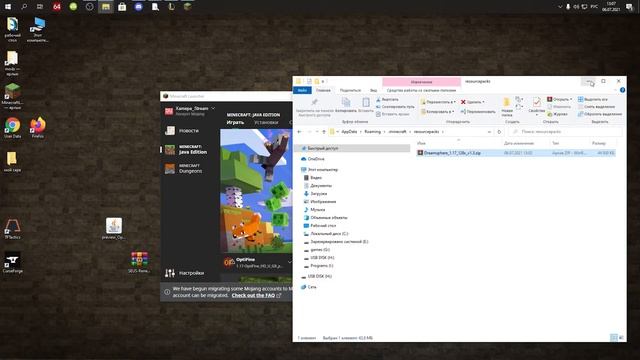Screen dimensions: 640x360
Task: Switch to the Главная ribbon tab
Action: pyautogui.click(x=323, y=90)
